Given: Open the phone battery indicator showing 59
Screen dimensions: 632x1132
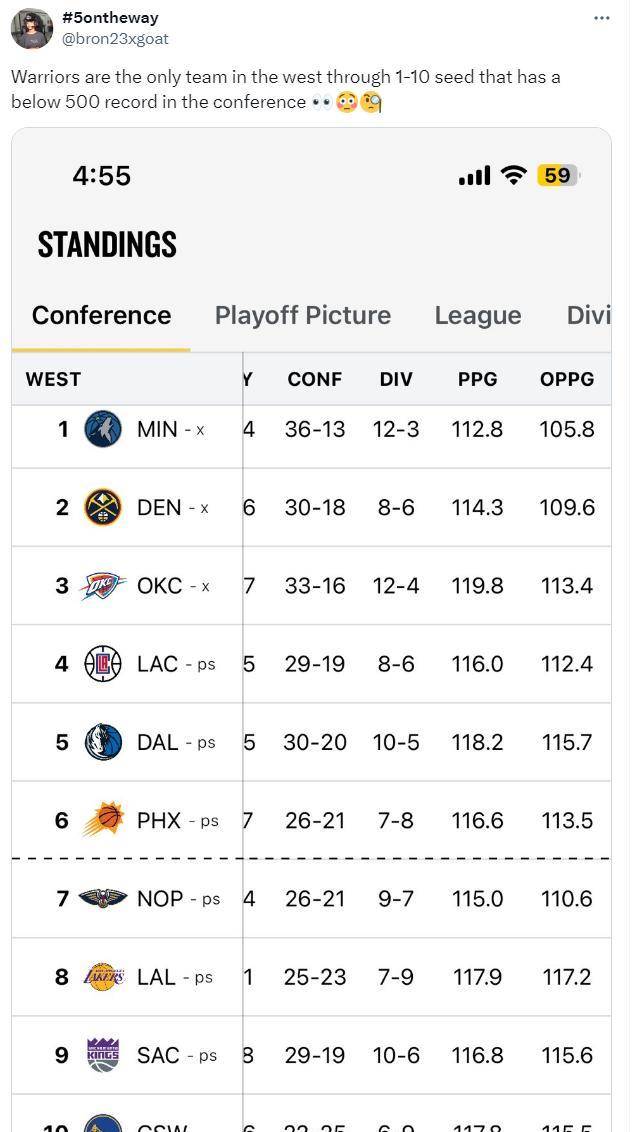Looking at the screenshot, I should coord(557,176).
